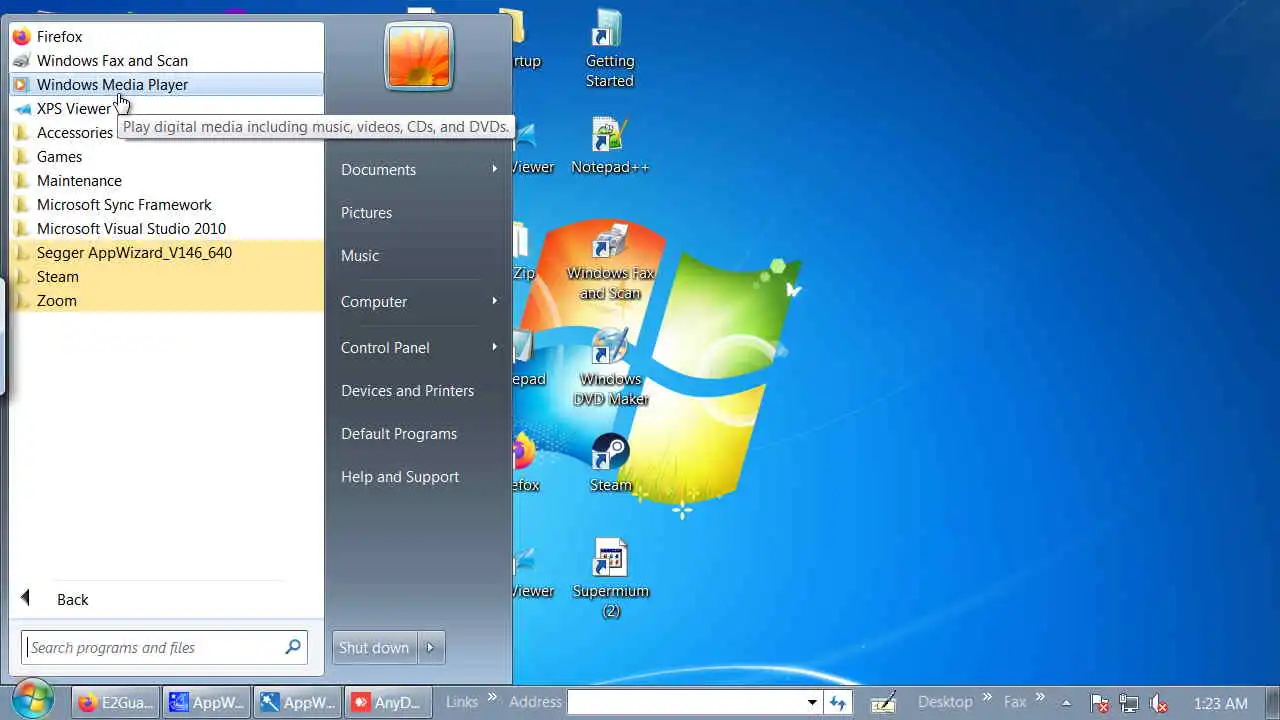Expand the Maintenance folder
1280x720 pixels.
point(166,180)
